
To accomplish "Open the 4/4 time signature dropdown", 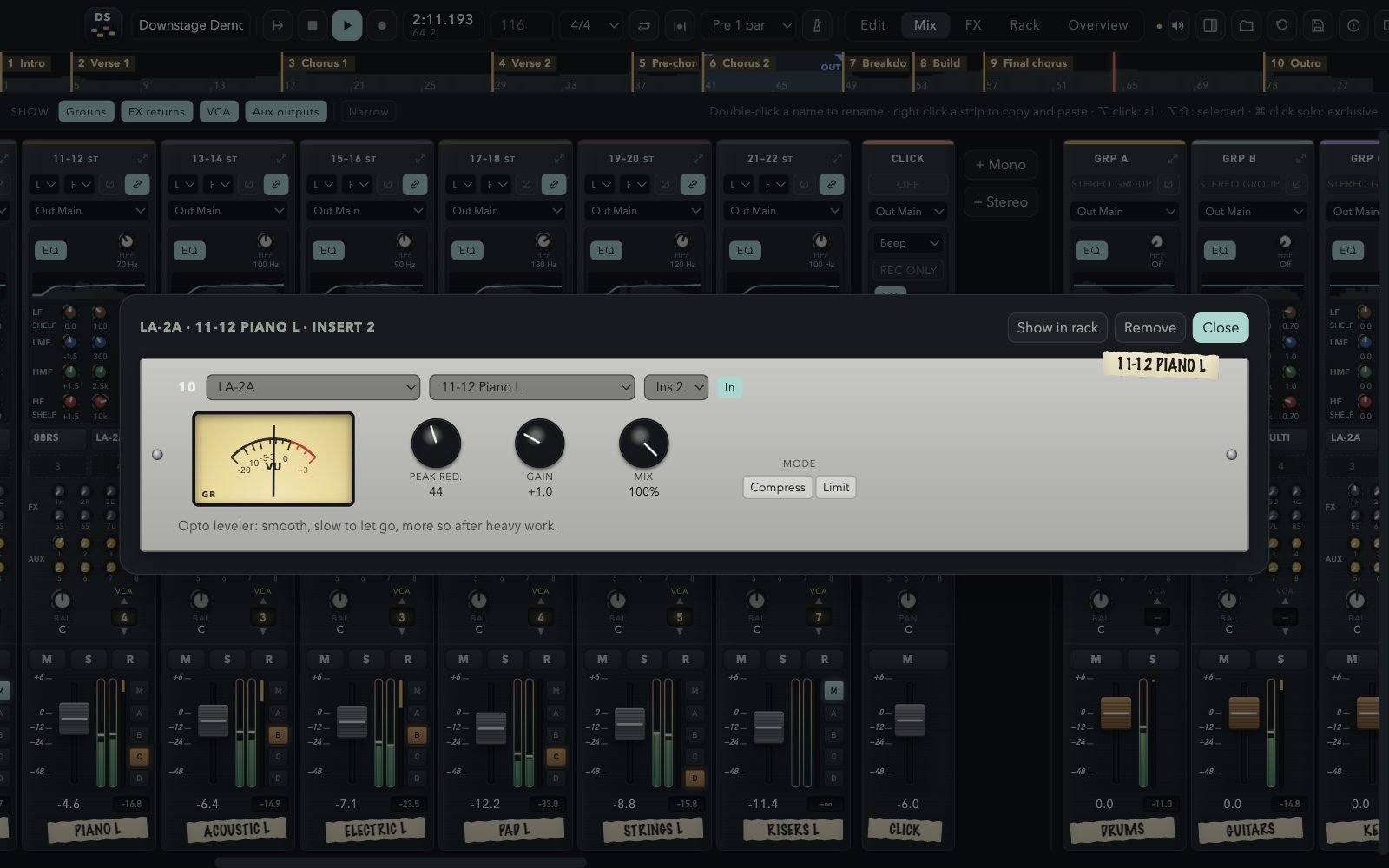I will 590,25.
